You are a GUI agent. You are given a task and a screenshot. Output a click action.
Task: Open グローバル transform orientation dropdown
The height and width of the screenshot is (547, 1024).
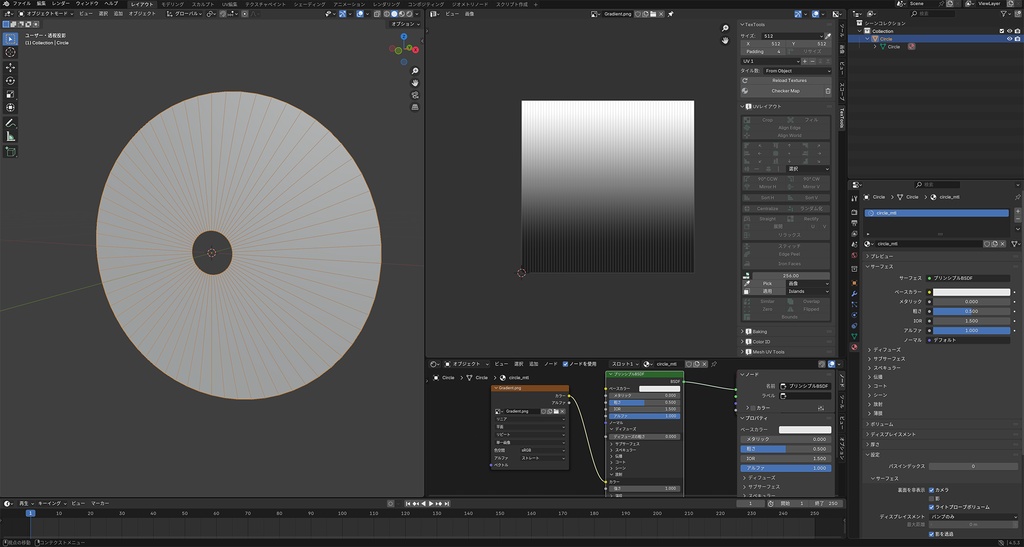(183, 13)
